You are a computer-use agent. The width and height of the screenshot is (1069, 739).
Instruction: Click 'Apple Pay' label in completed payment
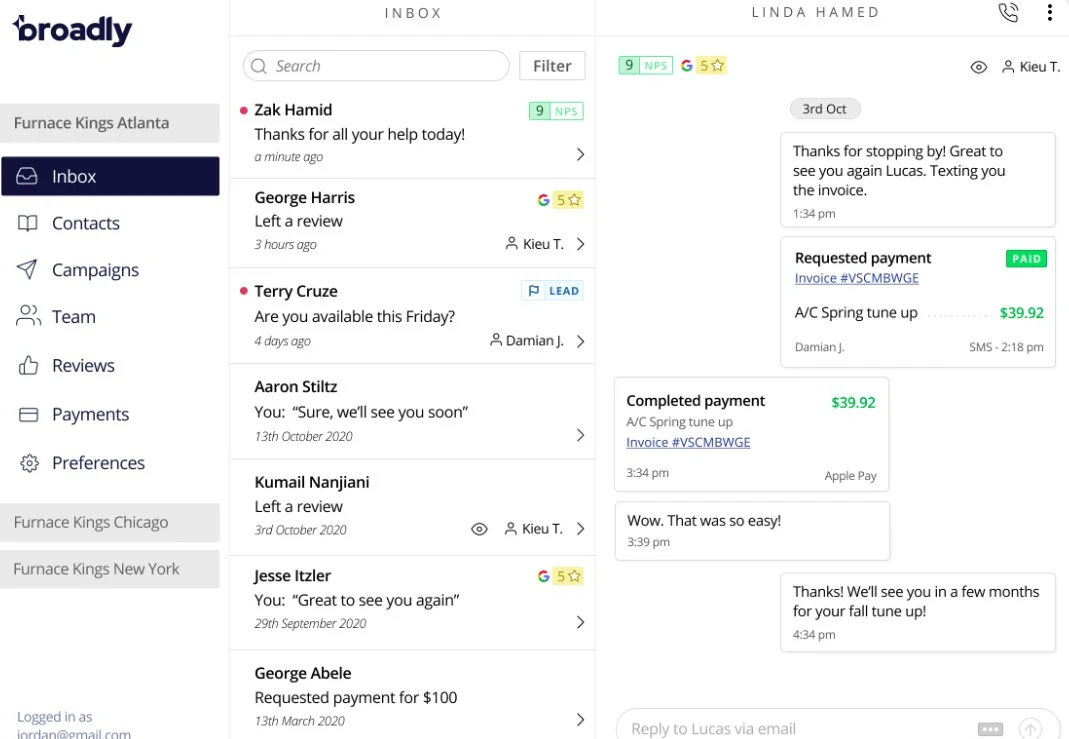(x=850, y=476)
